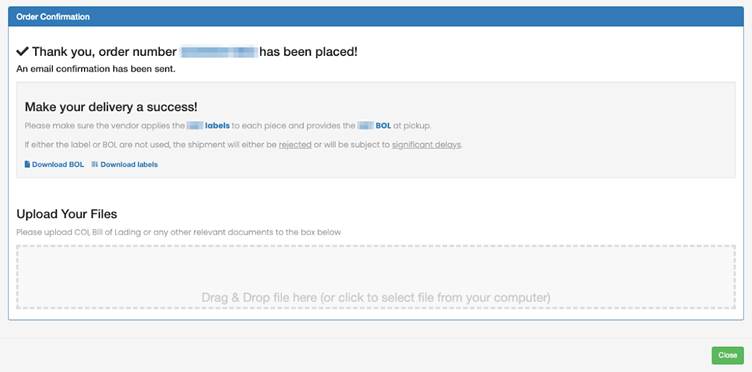Click the 'has been placed!' text
Screen dimensions: 752x372
[x=308, y=52]
